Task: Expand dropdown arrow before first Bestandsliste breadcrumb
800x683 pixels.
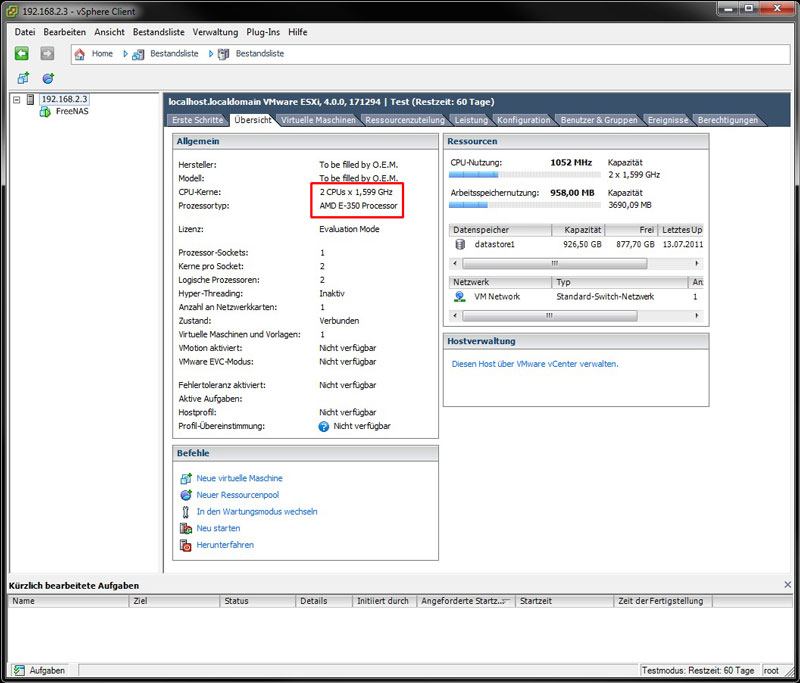Action: click(126, 54)
